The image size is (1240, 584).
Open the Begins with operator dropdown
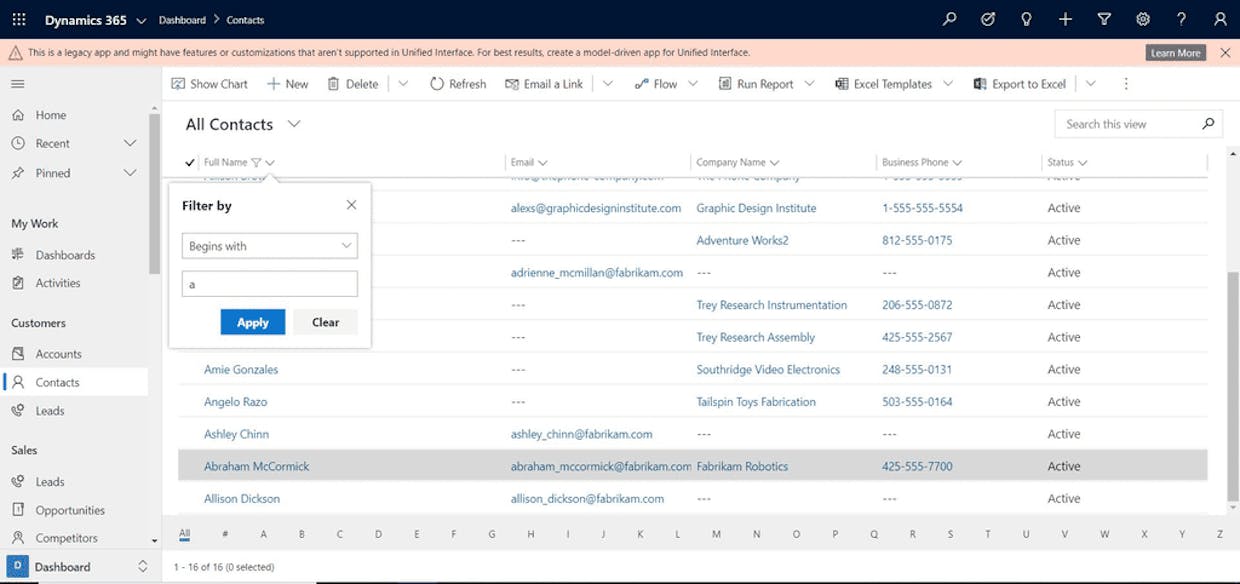click(x=270, y=246)
